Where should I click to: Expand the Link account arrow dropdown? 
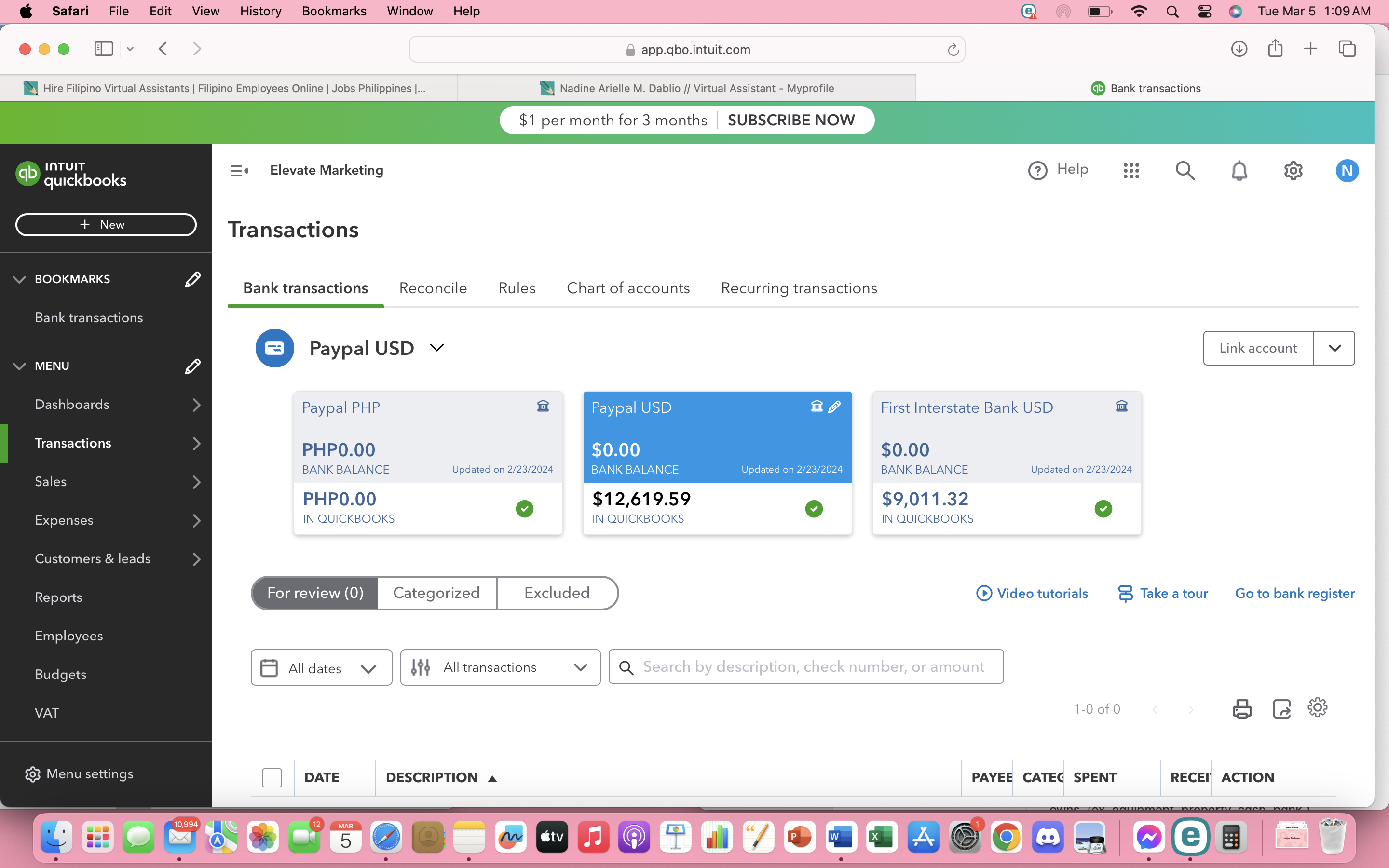[x=1334, y=348]
